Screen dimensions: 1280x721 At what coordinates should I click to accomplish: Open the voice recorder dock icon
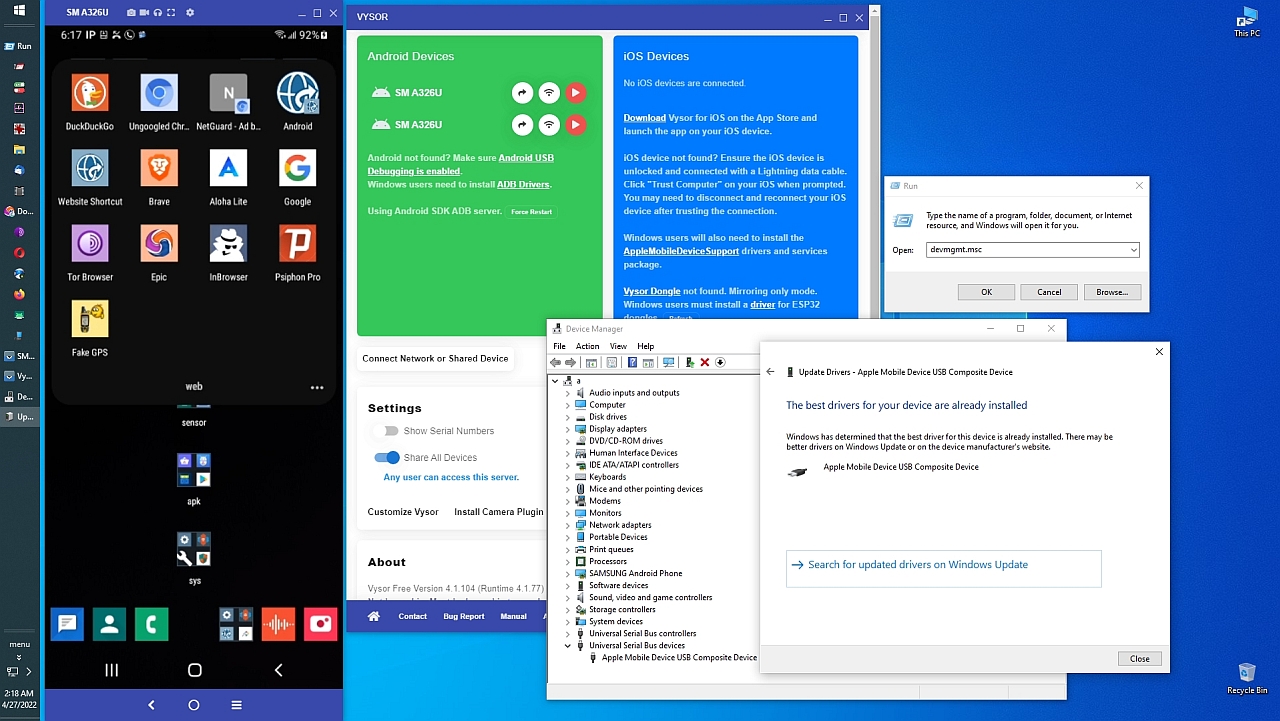278,624
